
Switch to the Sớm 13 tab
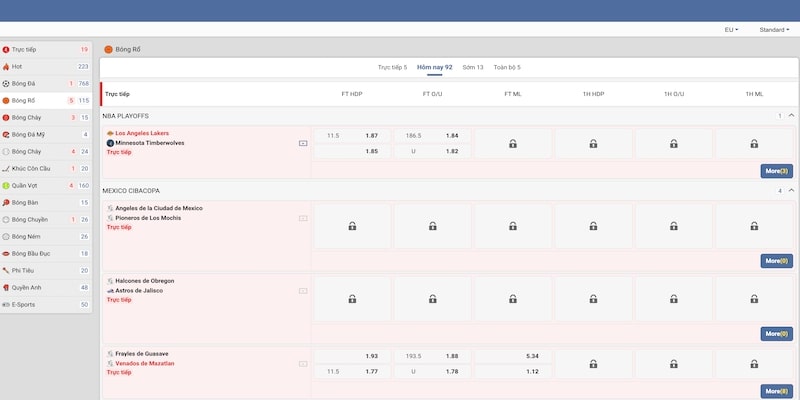point(473,67)
